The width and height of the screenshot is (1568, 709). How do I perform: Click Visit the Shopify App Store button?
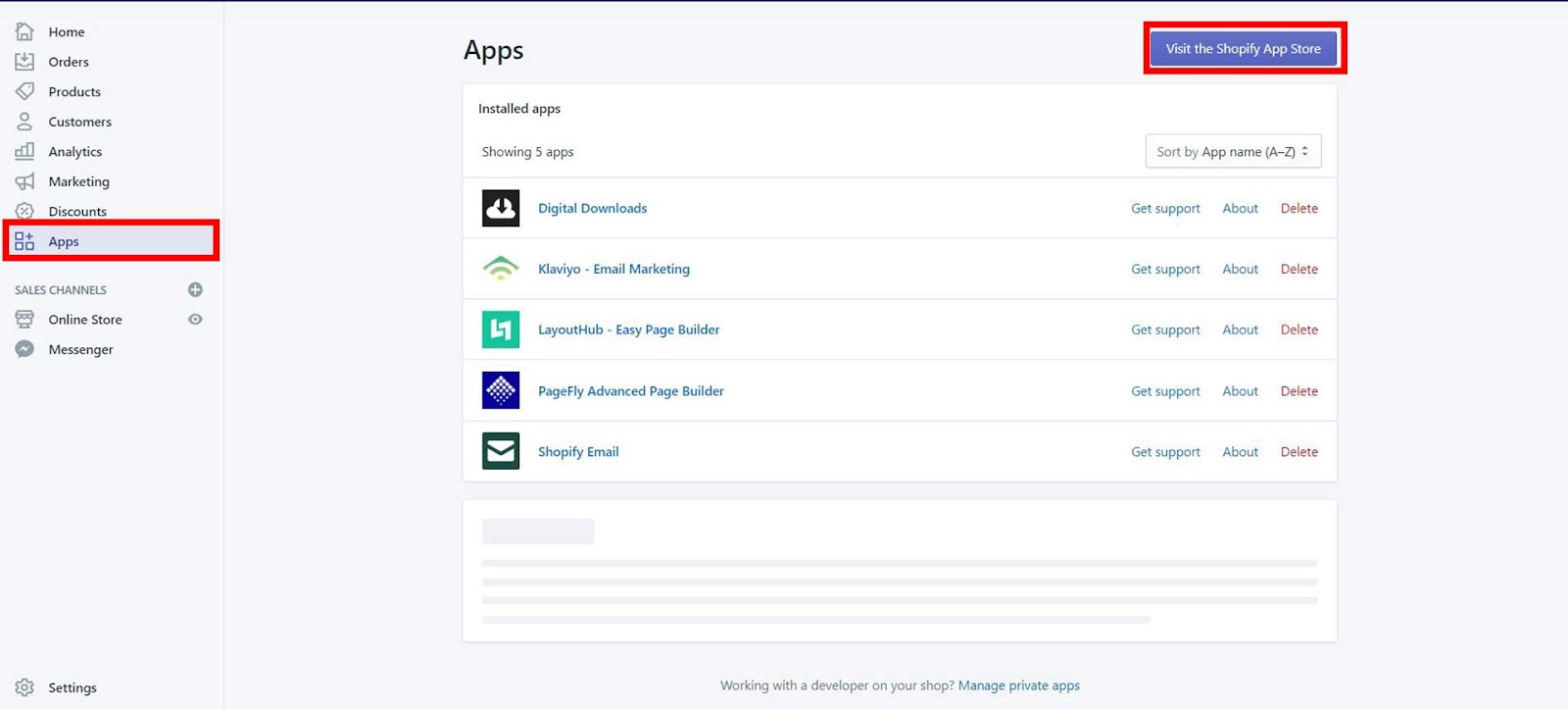[x=1244, y=48]
